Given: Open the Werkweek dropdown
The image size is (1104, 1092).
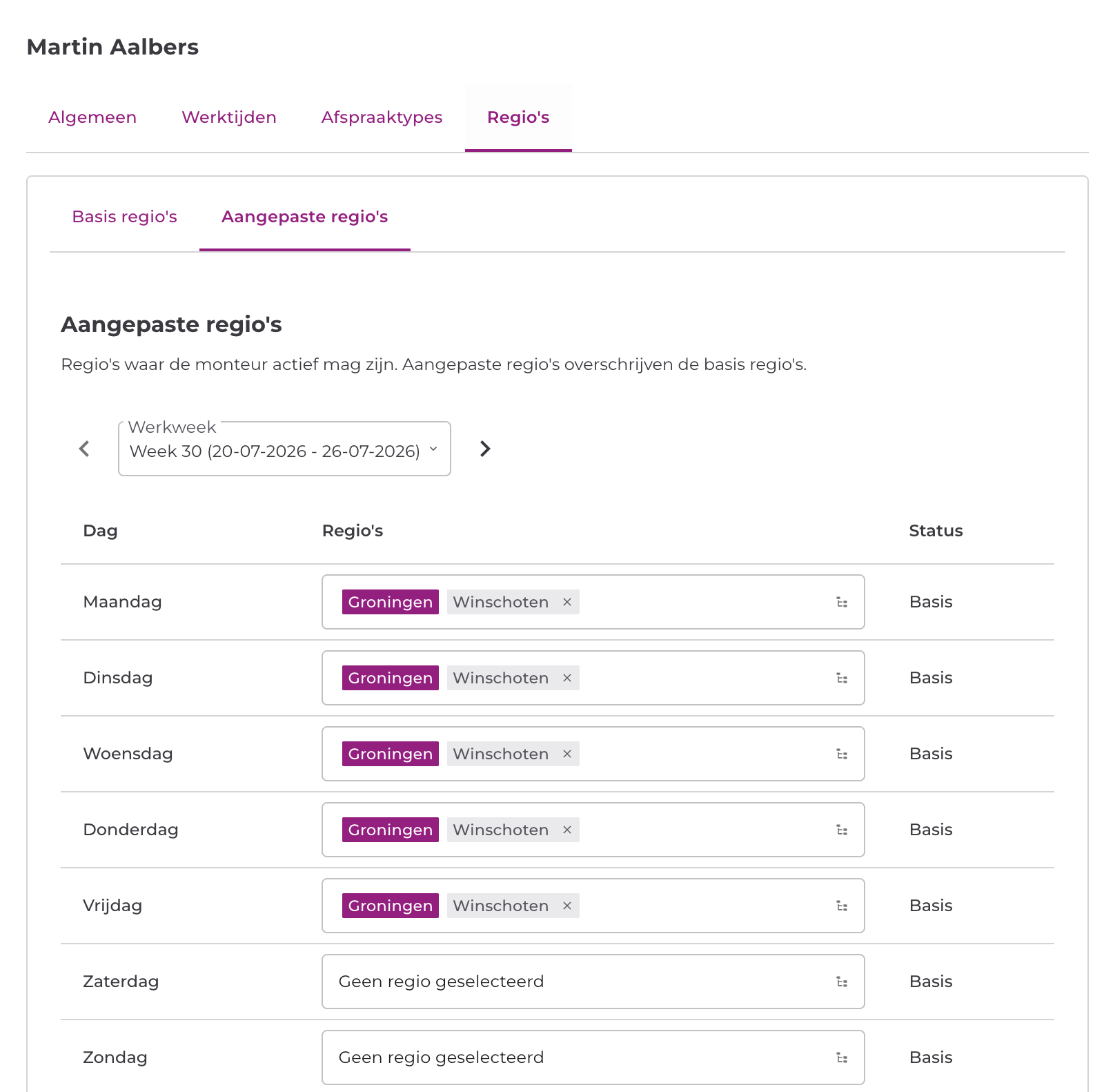Looking at the screenshot, I should point(284,449).
